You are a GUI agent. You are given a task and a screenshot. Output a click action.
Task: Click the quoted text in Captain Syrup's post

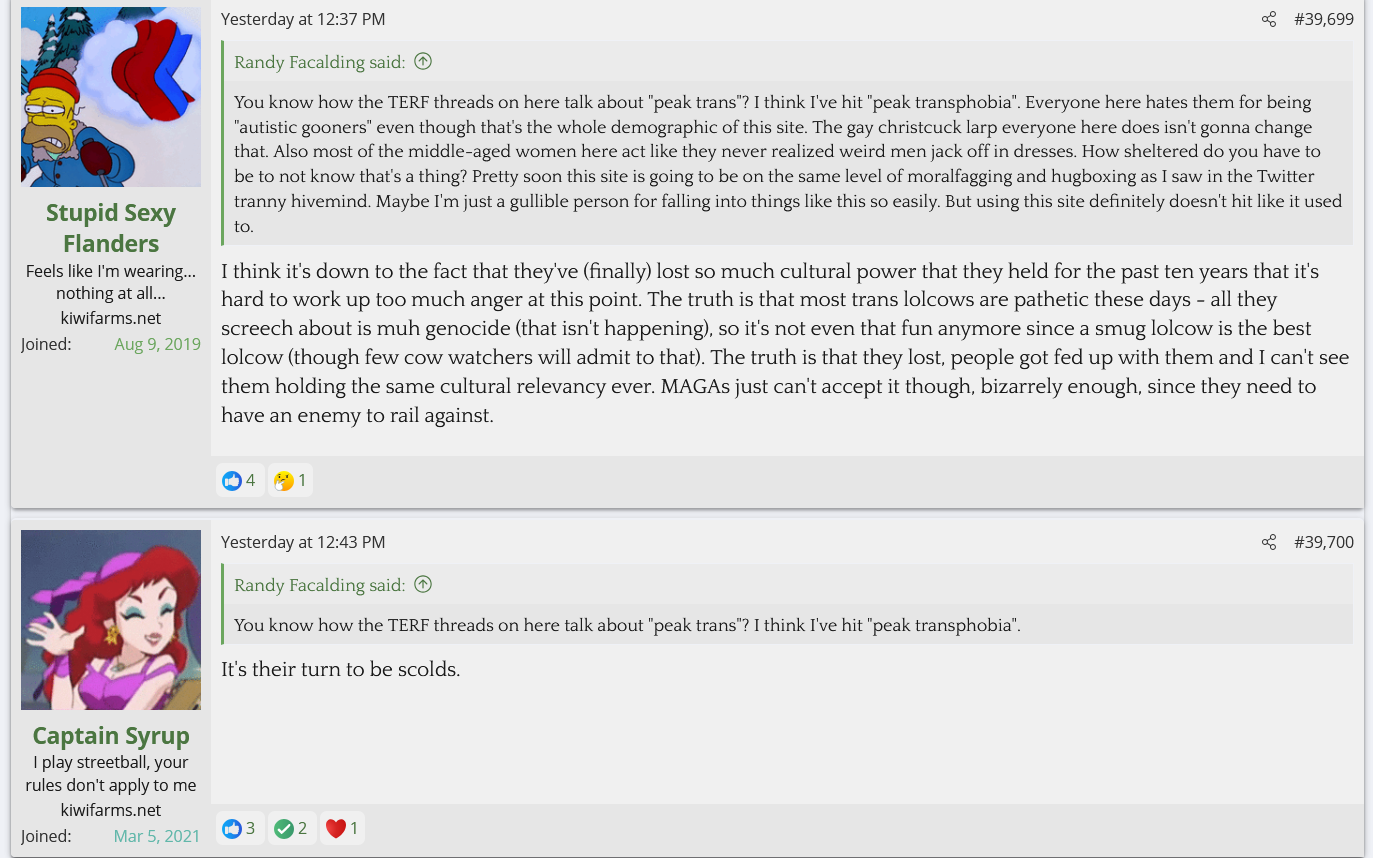[x=627, y=625]
